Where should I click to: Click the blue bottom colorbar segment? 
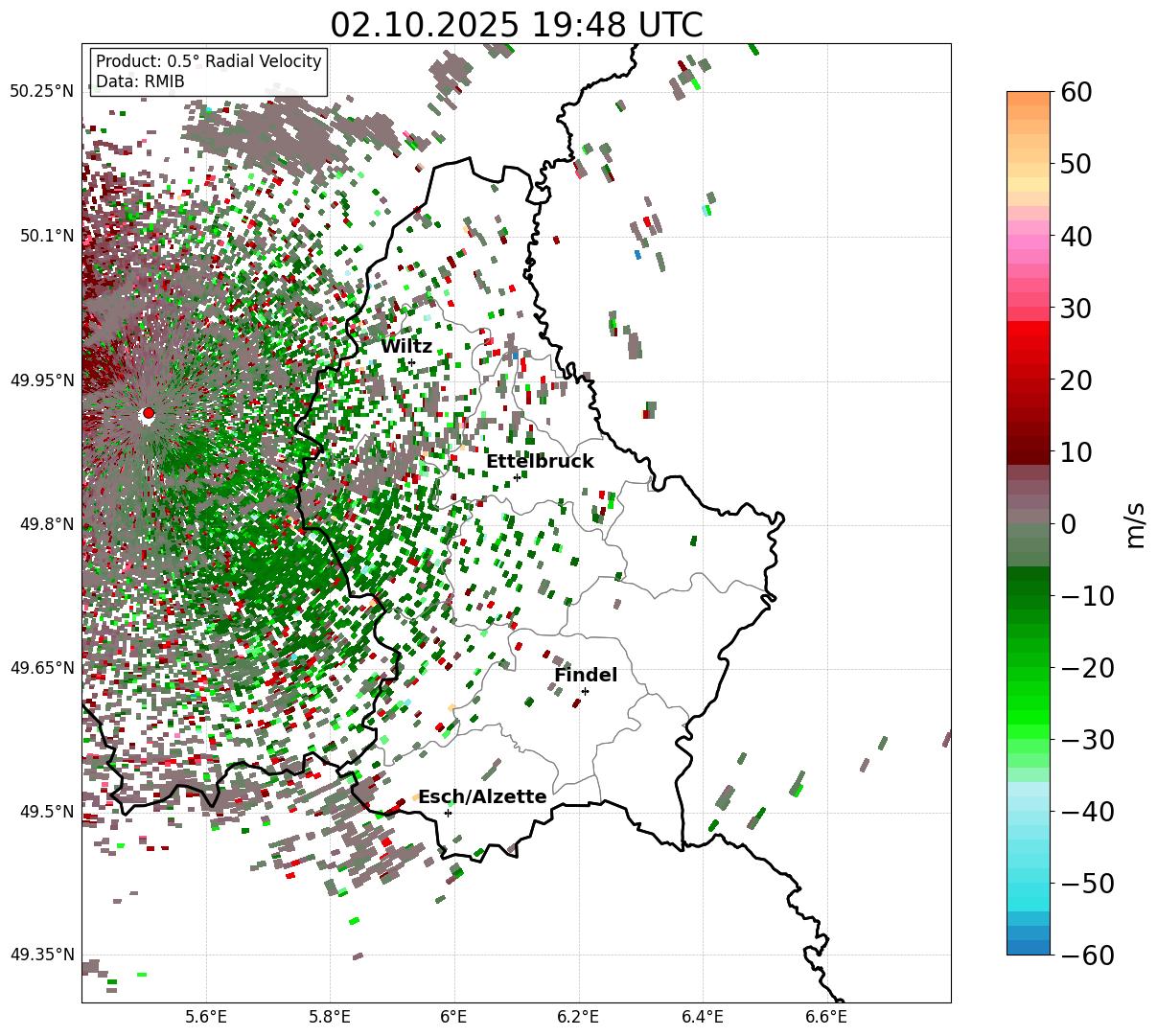click(x=1029, y=947)
